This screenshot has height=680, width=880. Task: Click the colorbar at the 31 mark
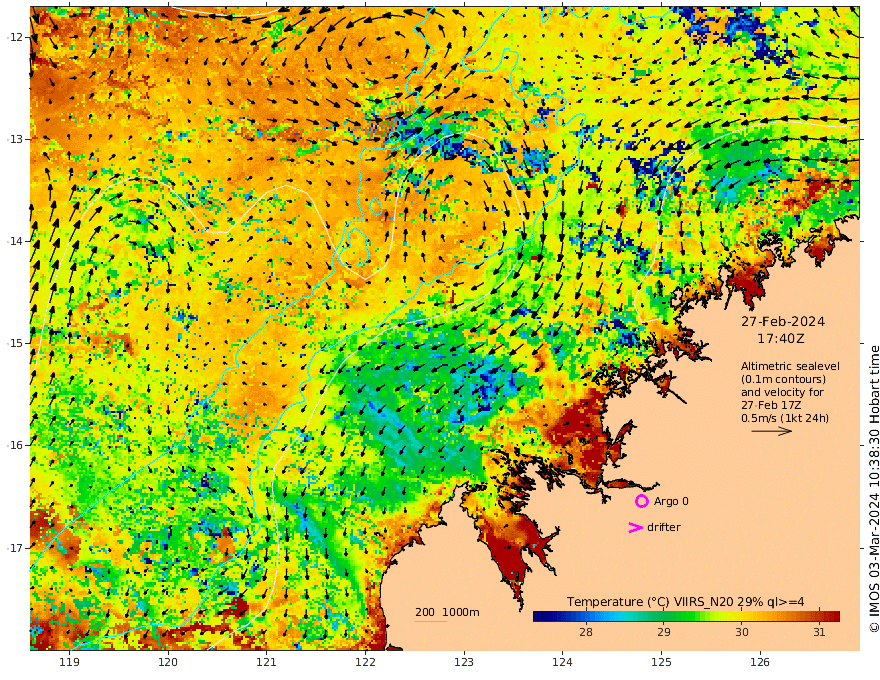(819, 616)
